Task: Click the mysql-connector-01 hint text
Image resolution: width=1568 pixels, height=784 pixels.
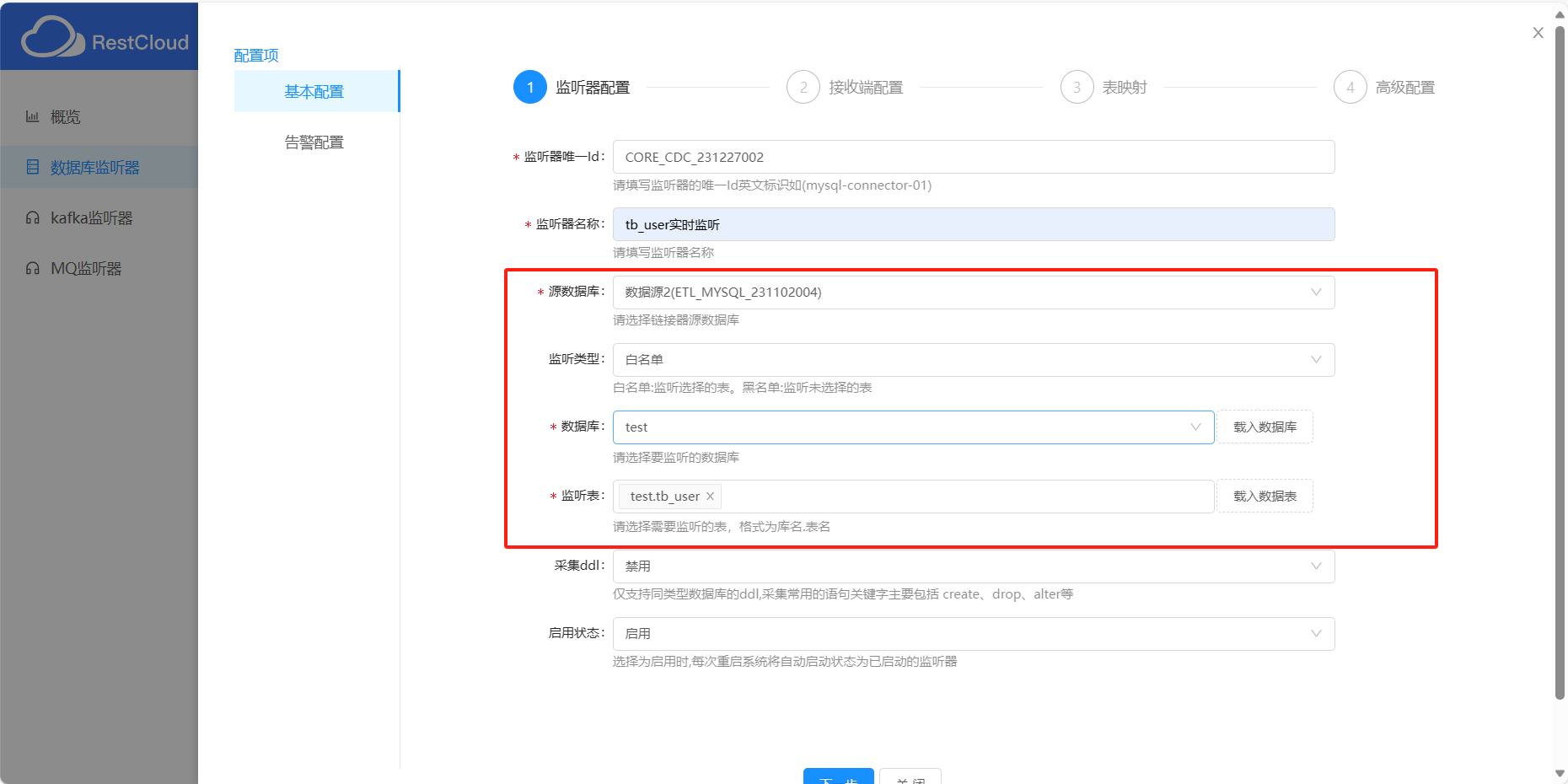Action: click(772, 185)
